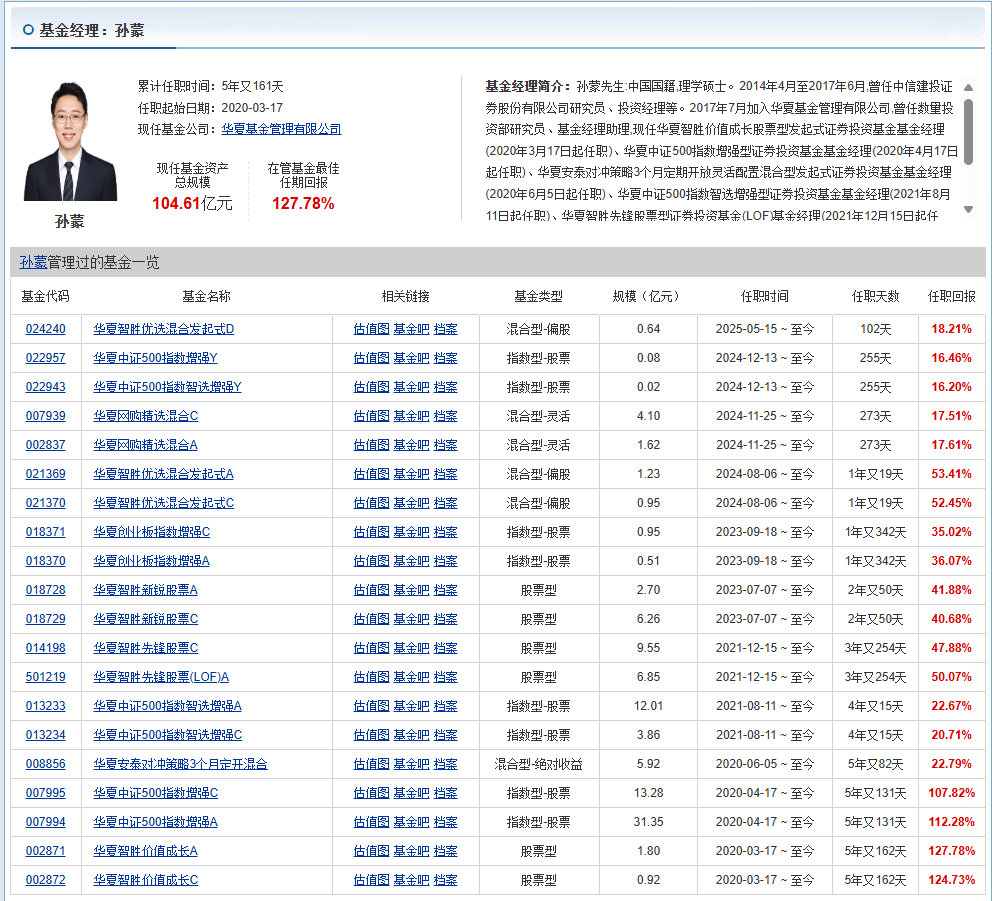
Task: Select tenure 2020-03-17 ~ 至今 of fund 002872
Action: (764, 880)
